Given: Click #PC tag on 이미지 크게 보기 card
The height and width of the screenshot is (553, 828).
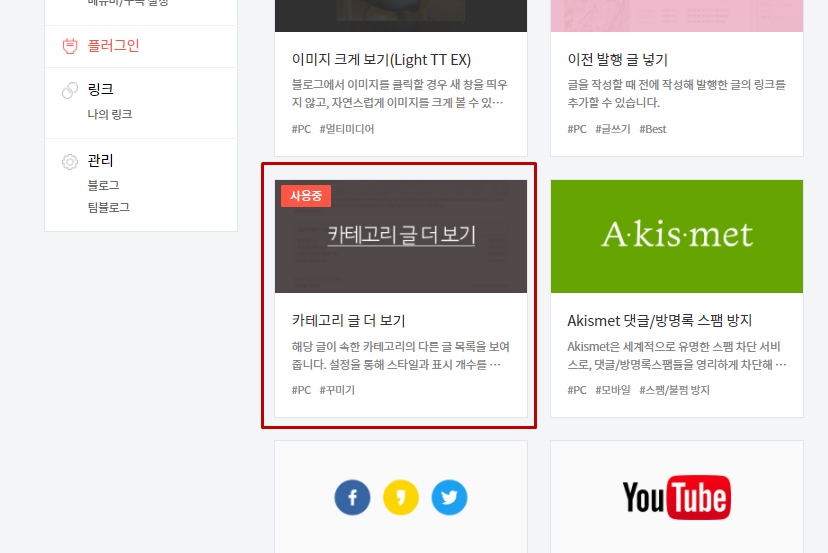Looking at the screenshot, I should click(301, 129).
